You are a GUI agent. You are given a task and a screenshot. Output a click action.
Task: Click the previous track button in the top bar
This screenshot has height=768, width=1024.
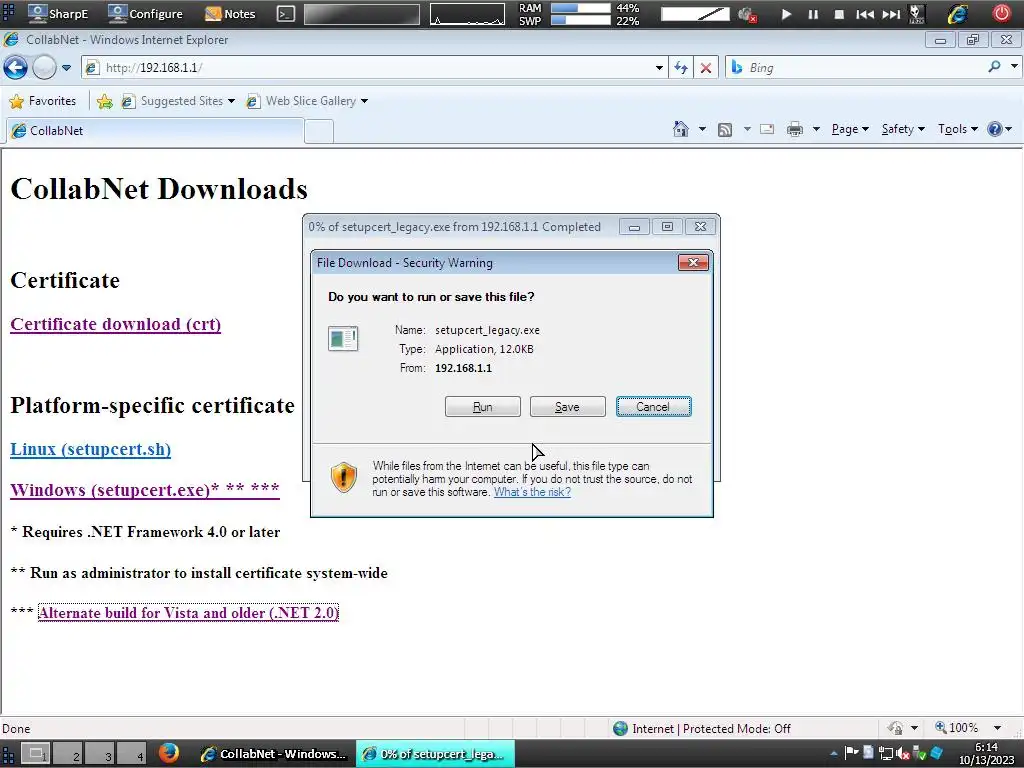pos(865,14)
